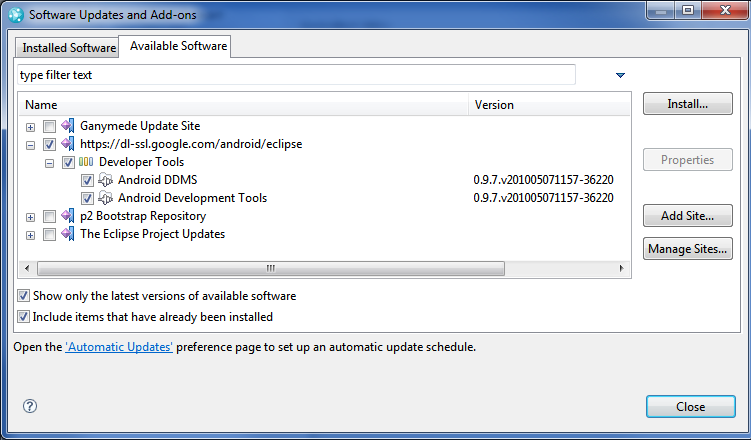
Task: Select the Available Software tab
Action: (x=178, y=46)
